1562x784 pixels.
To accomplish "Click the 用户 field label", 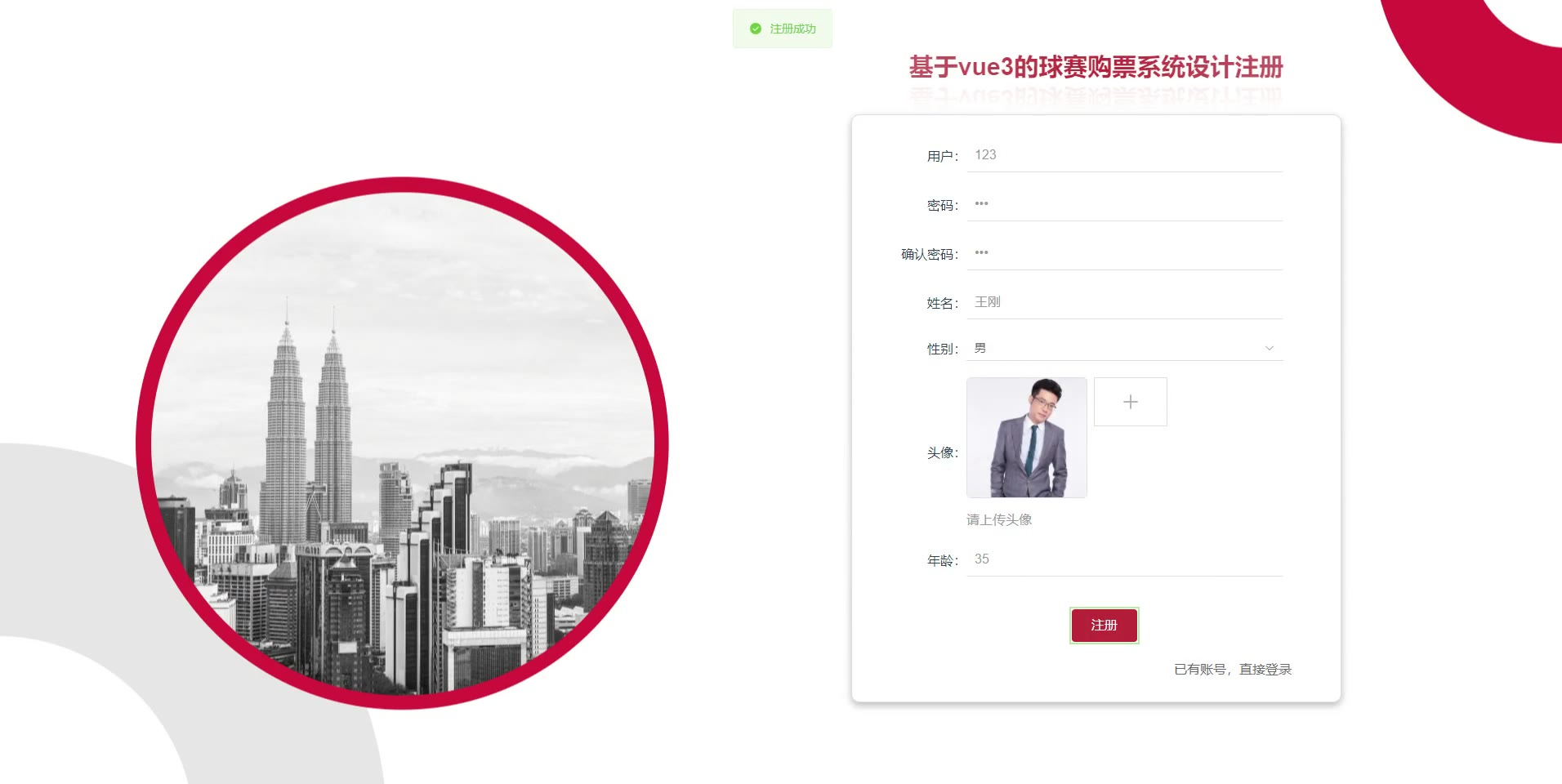I will pos(942,156).
